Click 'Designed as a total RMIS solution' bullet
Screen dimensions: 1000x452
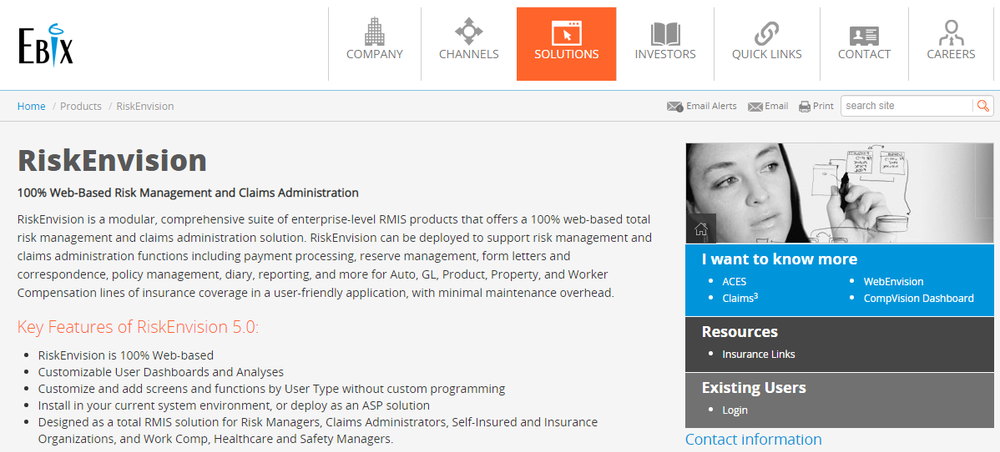pyautogui.click(x=318, y=430)
